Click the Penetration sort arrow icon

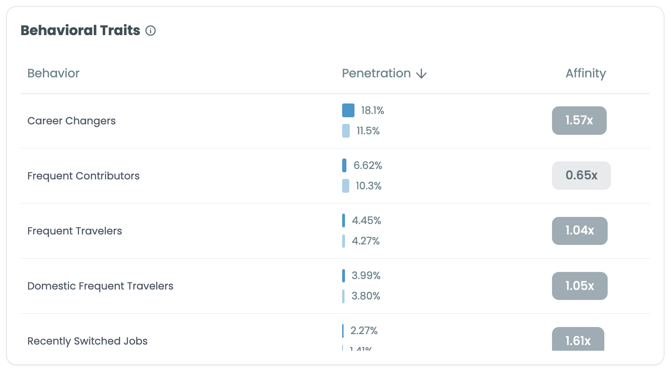(421, 74)
